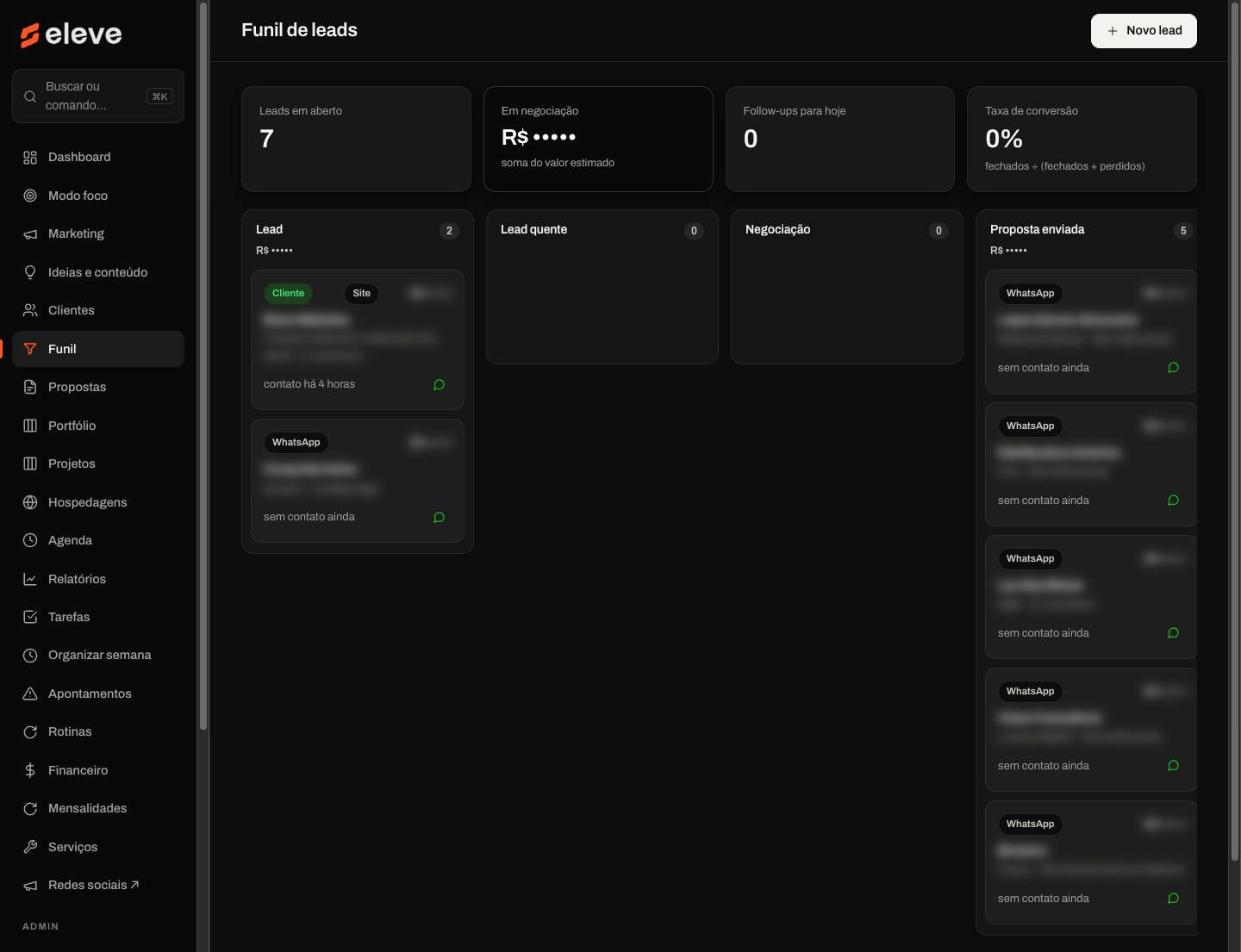Open Propostas in the sidebar
1241x952 pixels.
(98, 387)
